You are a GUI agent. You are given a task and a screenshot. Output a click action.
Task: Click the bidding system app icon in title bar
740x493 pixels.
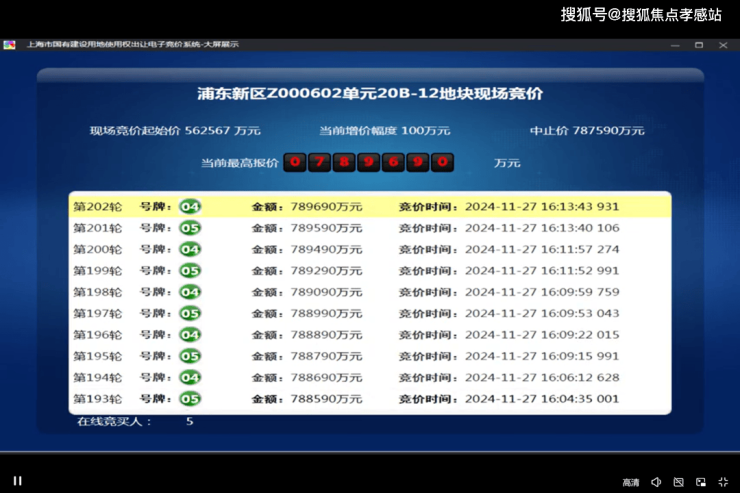point(9,45)
